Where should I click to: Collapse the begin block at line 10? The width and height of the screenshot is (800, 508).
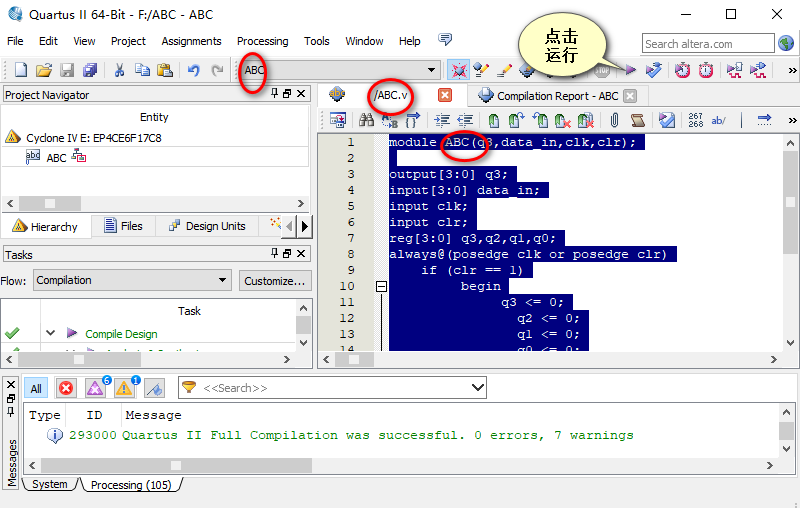click(381, 286)
